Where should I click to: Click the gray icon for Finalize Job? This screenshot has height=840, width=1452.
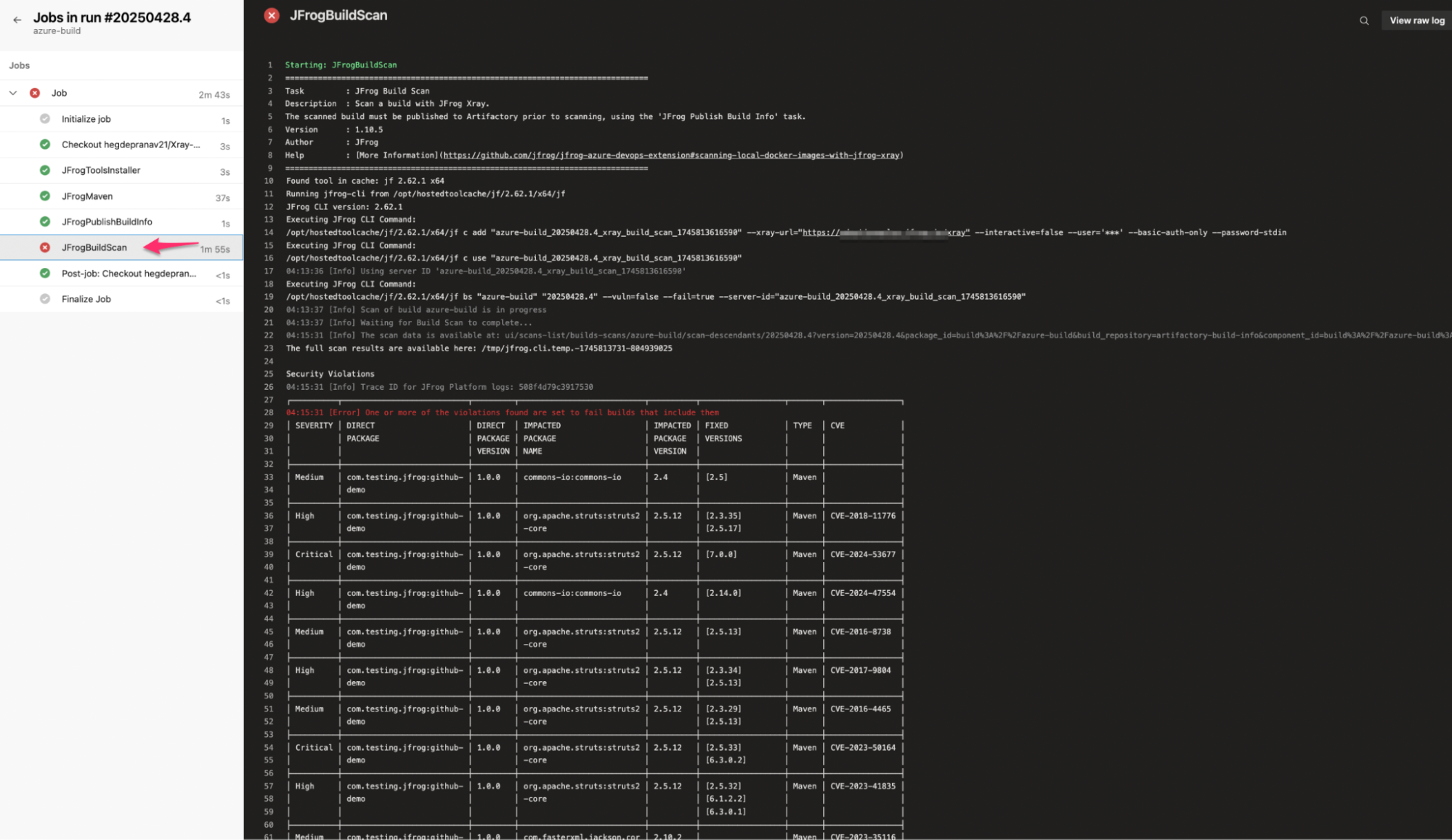[45, 299]
